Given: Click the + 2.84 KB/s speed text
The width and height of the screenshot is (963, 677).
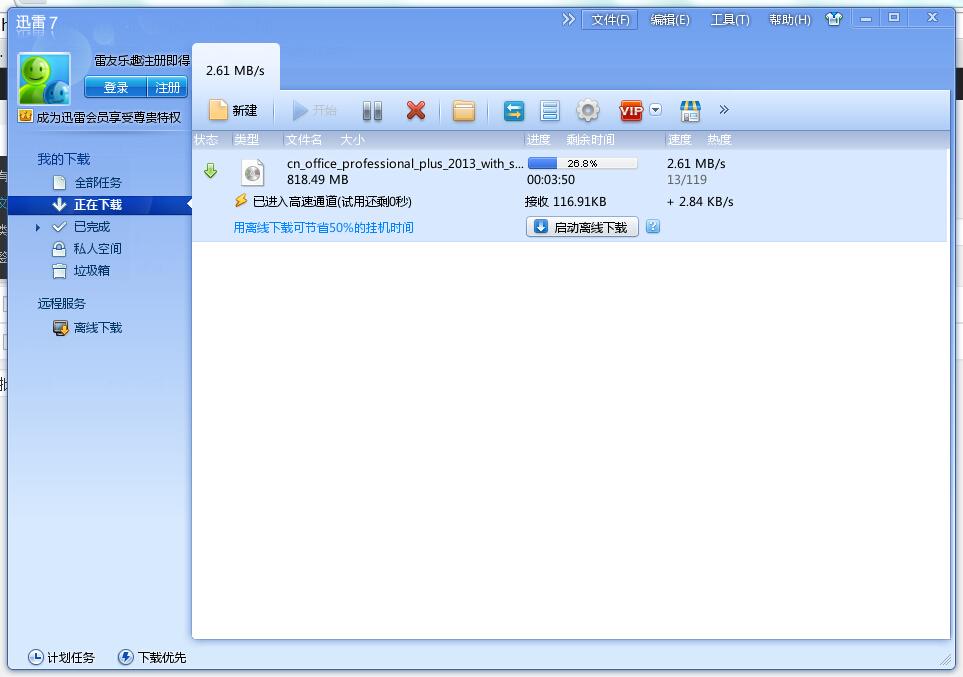Looking at the screenshot, I should point(700,202).
